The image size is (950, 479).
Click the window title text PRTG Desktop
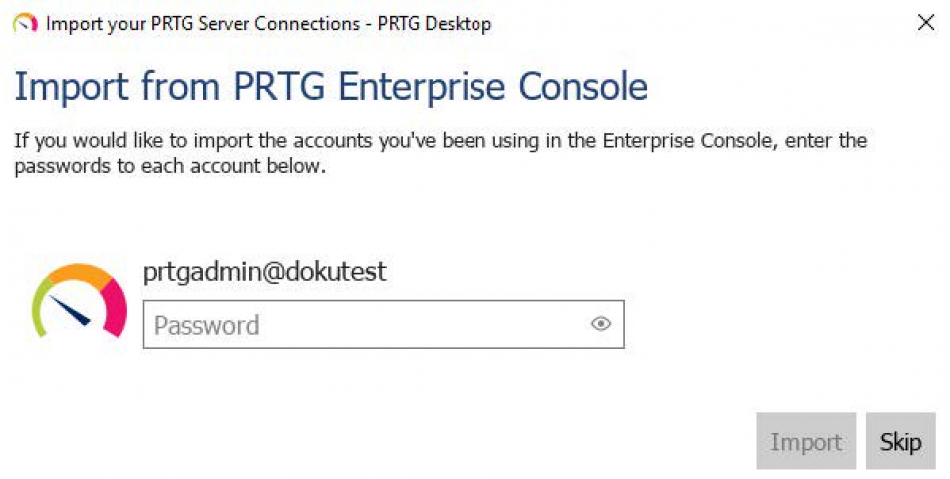[x=434, y=24]
